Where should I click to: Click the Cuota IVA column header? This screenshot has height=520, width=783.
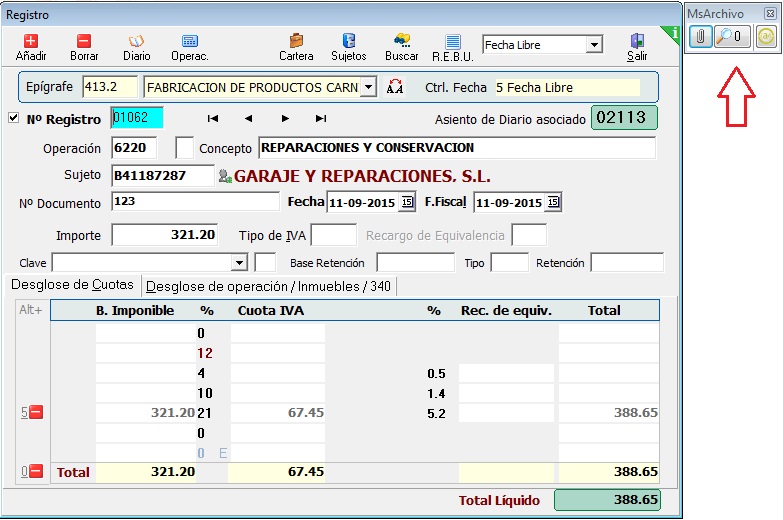271,311
